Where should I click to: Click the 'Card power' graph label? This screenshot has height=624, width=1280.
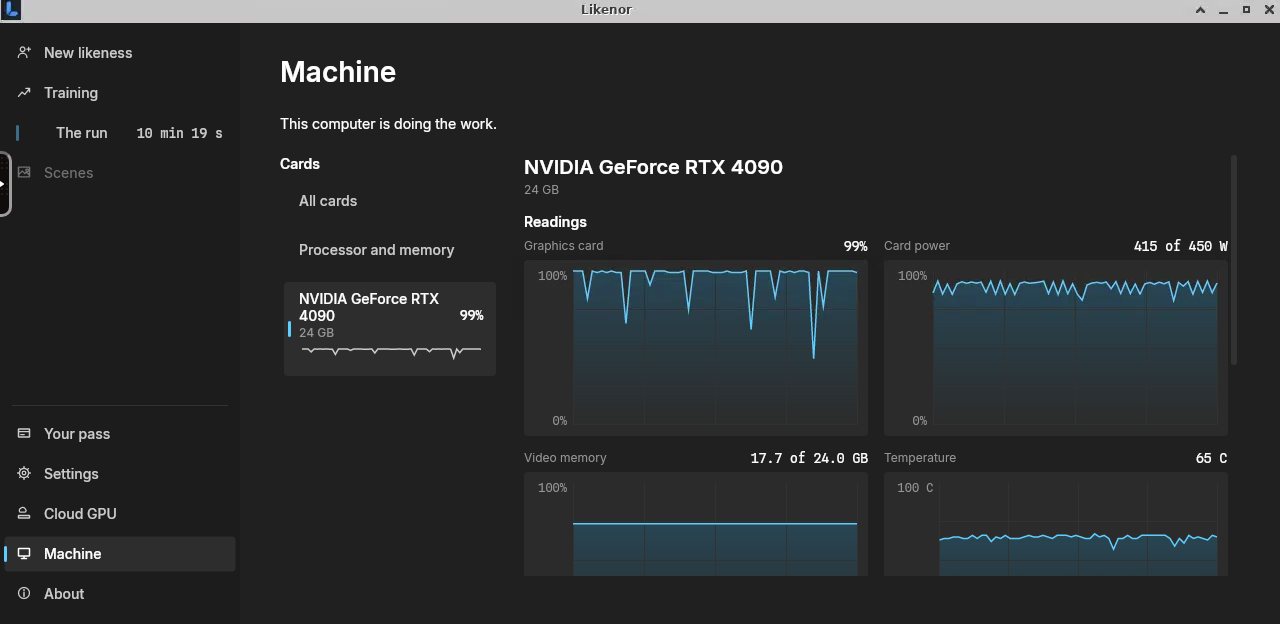[x=917, y=246]
